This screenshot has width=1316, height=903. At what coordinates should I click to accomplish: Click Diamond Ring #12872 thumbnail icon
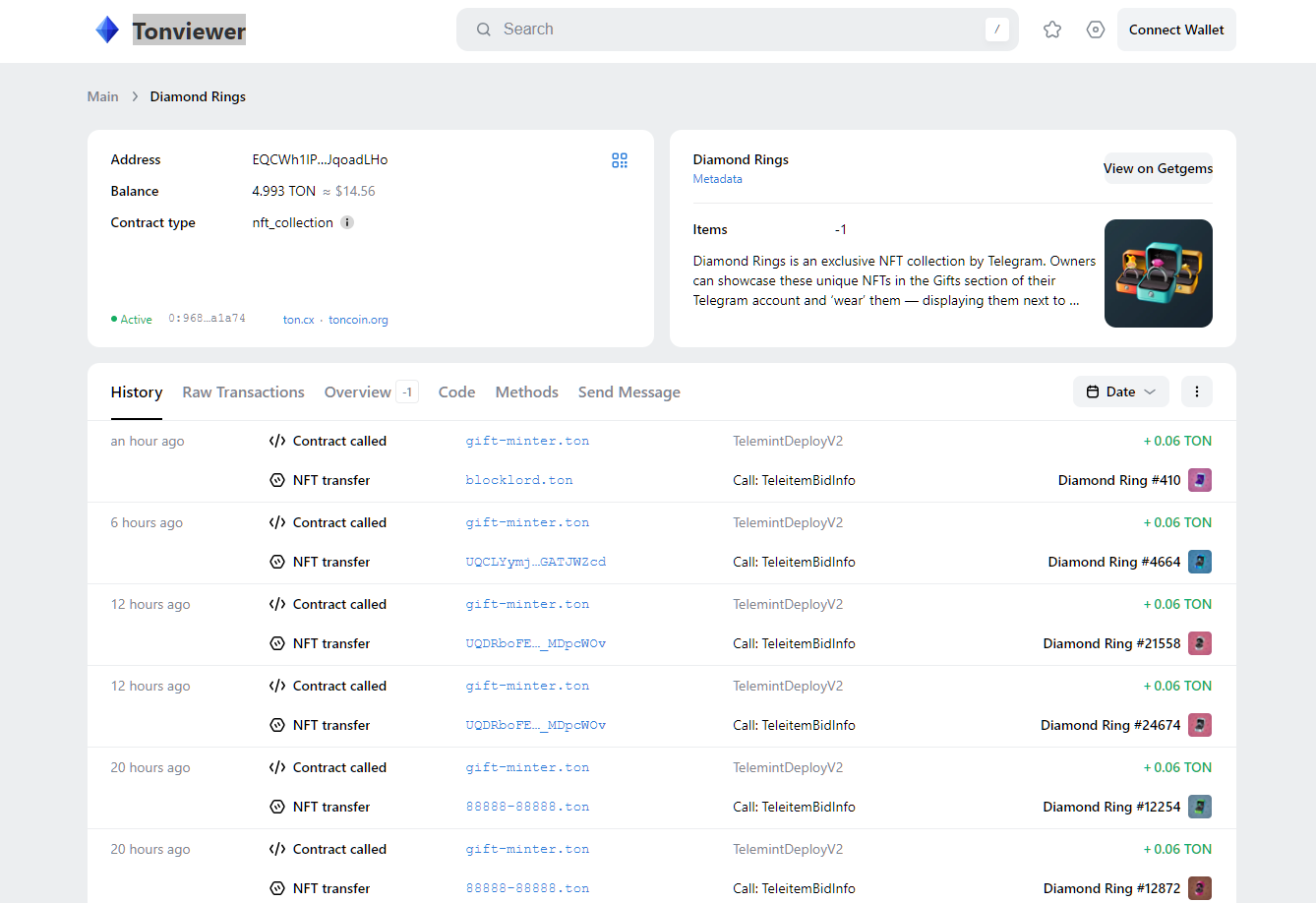tap(1200, 888)
